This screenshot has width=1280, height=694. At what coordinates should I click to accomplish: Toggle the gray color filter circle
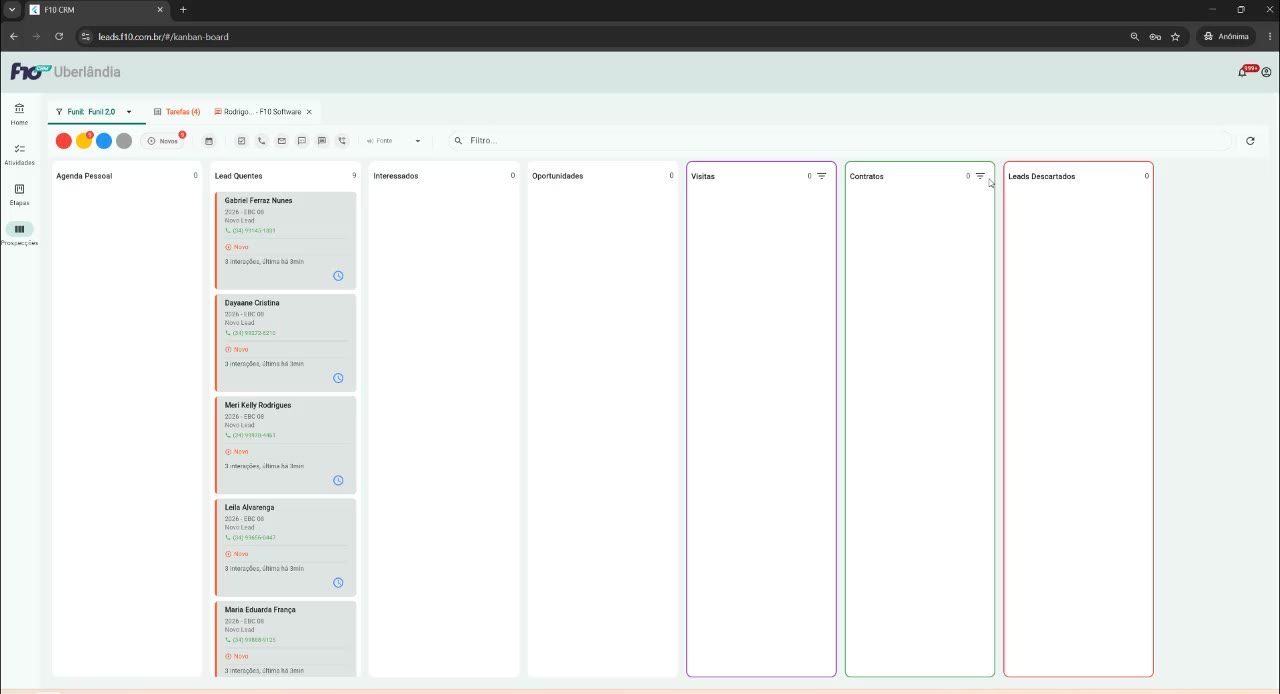click(x=124, y=141)
